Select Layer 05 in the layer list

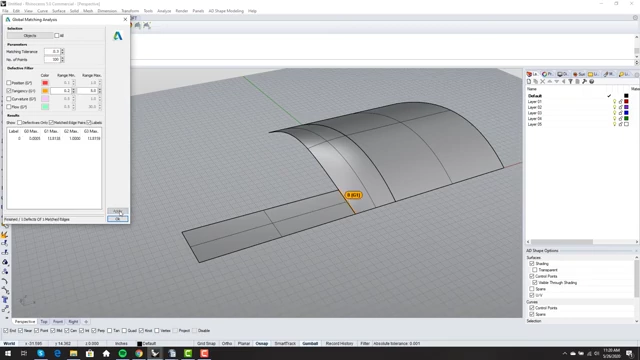tap(535, 124)
